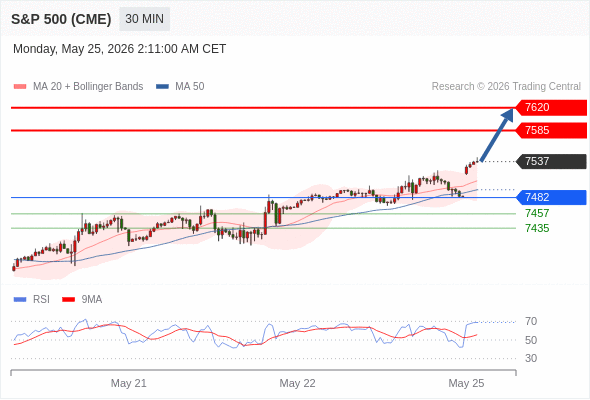Viewport: 590px width, 400px height.
Task: Select the May 21 date axis label
Action: pyautogui.click(x=129, y=383)
